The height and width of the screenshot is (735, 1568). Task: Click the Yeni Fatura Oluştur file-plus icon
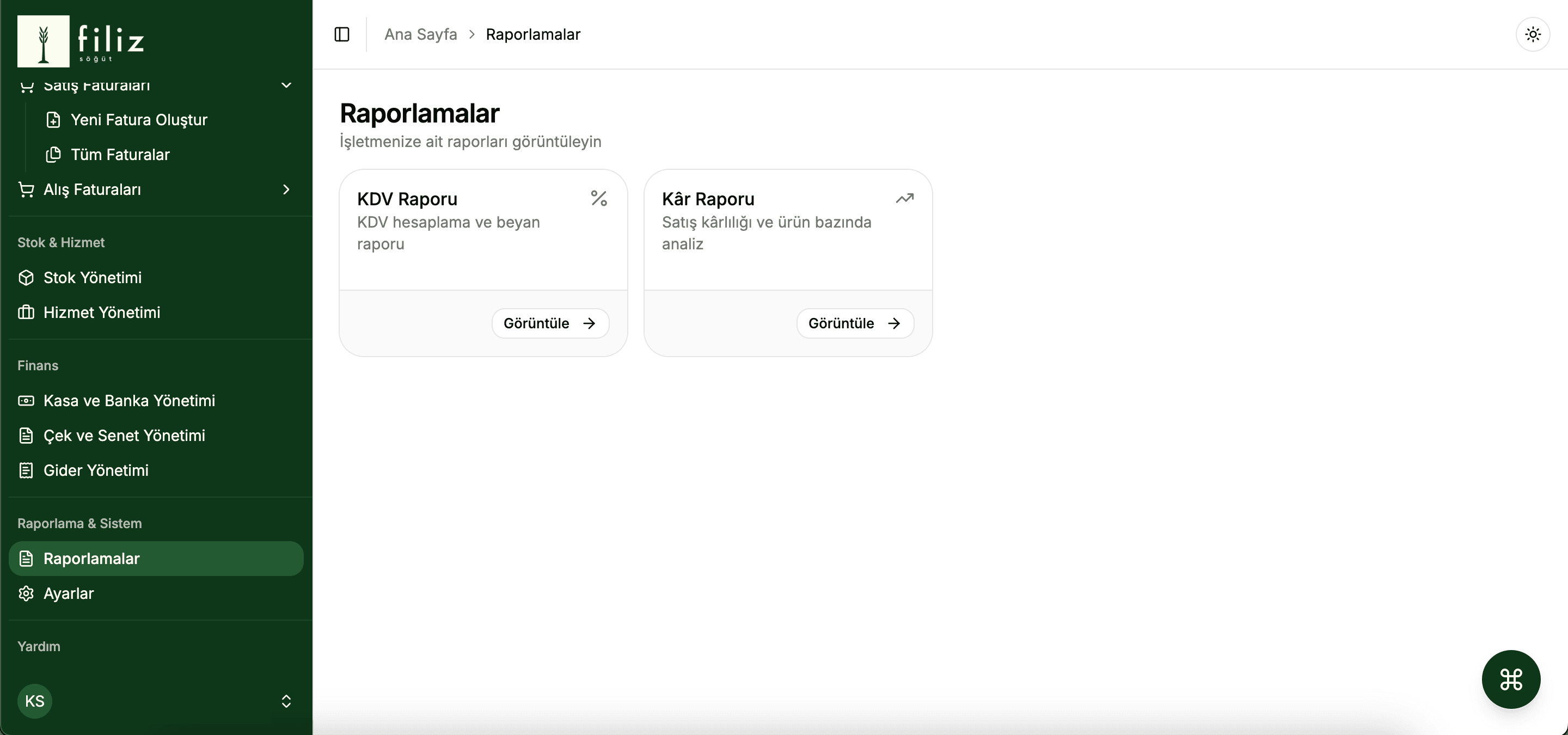click(x=53, y=120)
